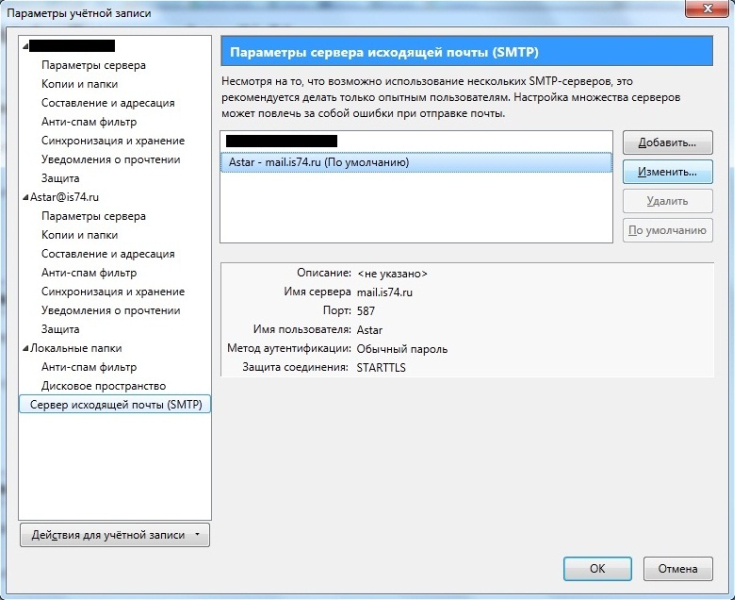Collapse the Astar@is74.ru account tree
The image size is (735, 600).
coord(25,198)
